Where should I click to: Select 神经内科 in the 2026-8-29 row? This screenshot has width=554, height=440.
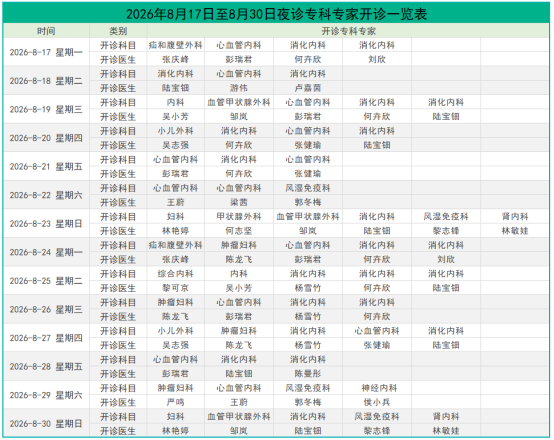[x=379, y=388]
